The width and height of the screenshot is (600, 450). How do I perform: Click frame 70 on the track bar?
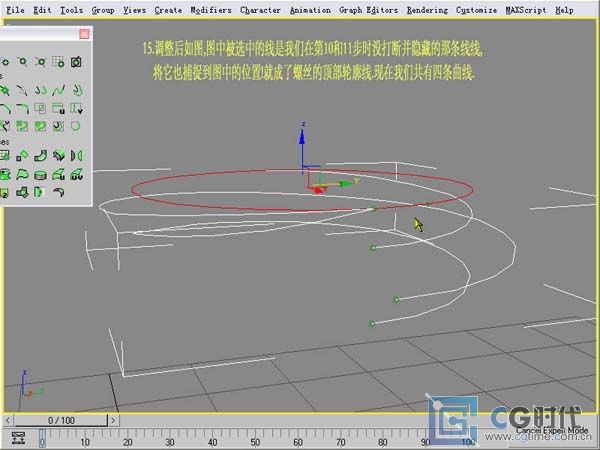340,442
